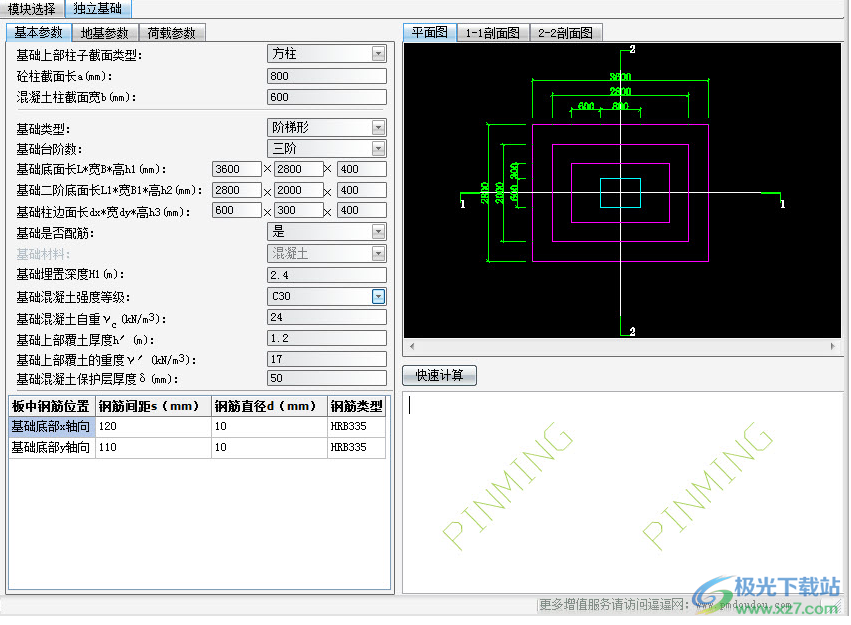Click the 基础埋置深度H1 input field
Image resolution: width=851 pixels, height=625 pixels.
(326, 275)
